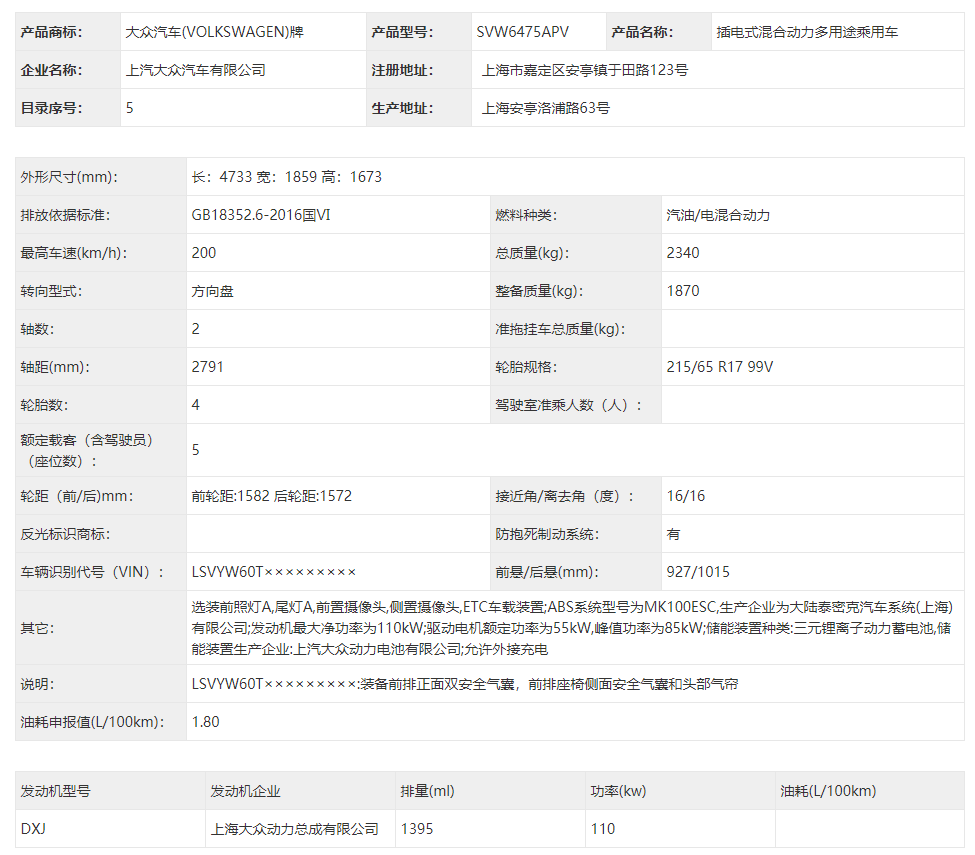Select top speed value 200
This screenshot has width=975, height=855.
point(204,253)
